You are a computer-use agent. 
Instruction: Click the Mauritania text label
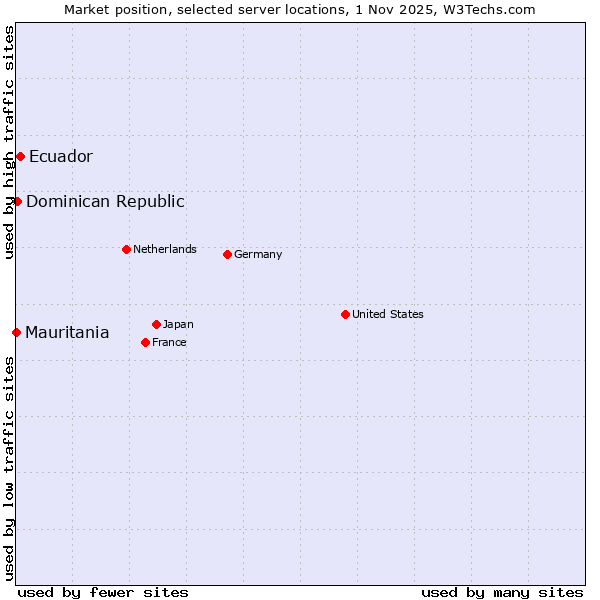[x=67, y=332]
